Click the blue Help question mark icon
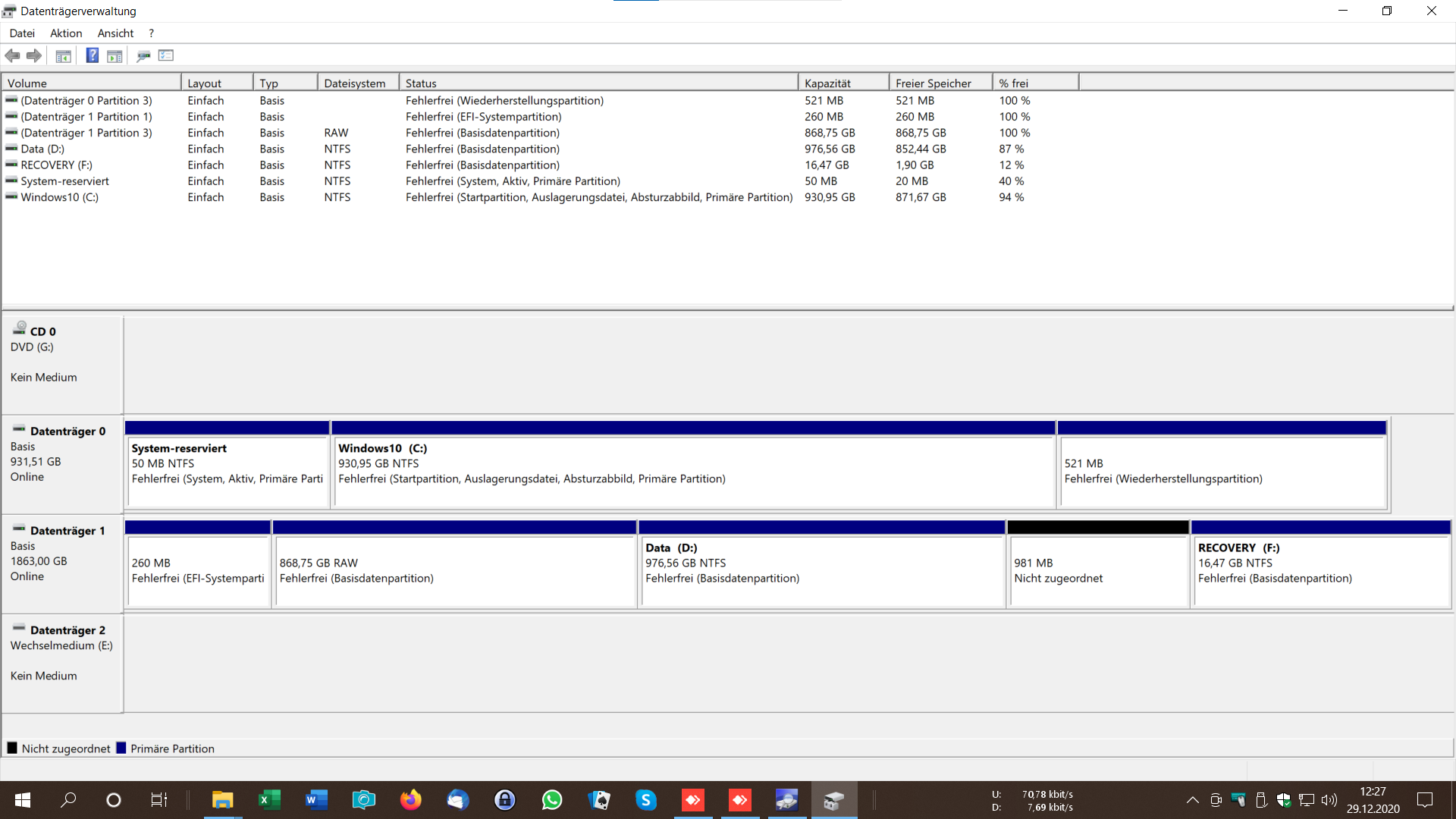Image resolution: width=1456 pixels, height=819 pixels. point(92,55)
